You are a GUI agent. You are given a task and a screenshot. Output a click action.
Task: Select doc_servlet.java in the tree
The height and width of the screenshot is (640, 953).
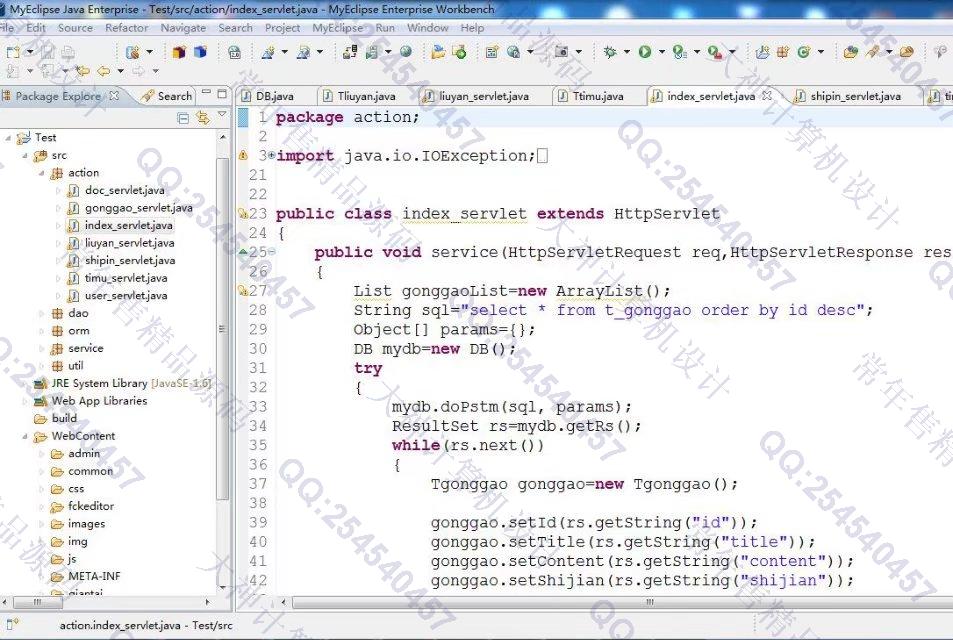(125, 191)
